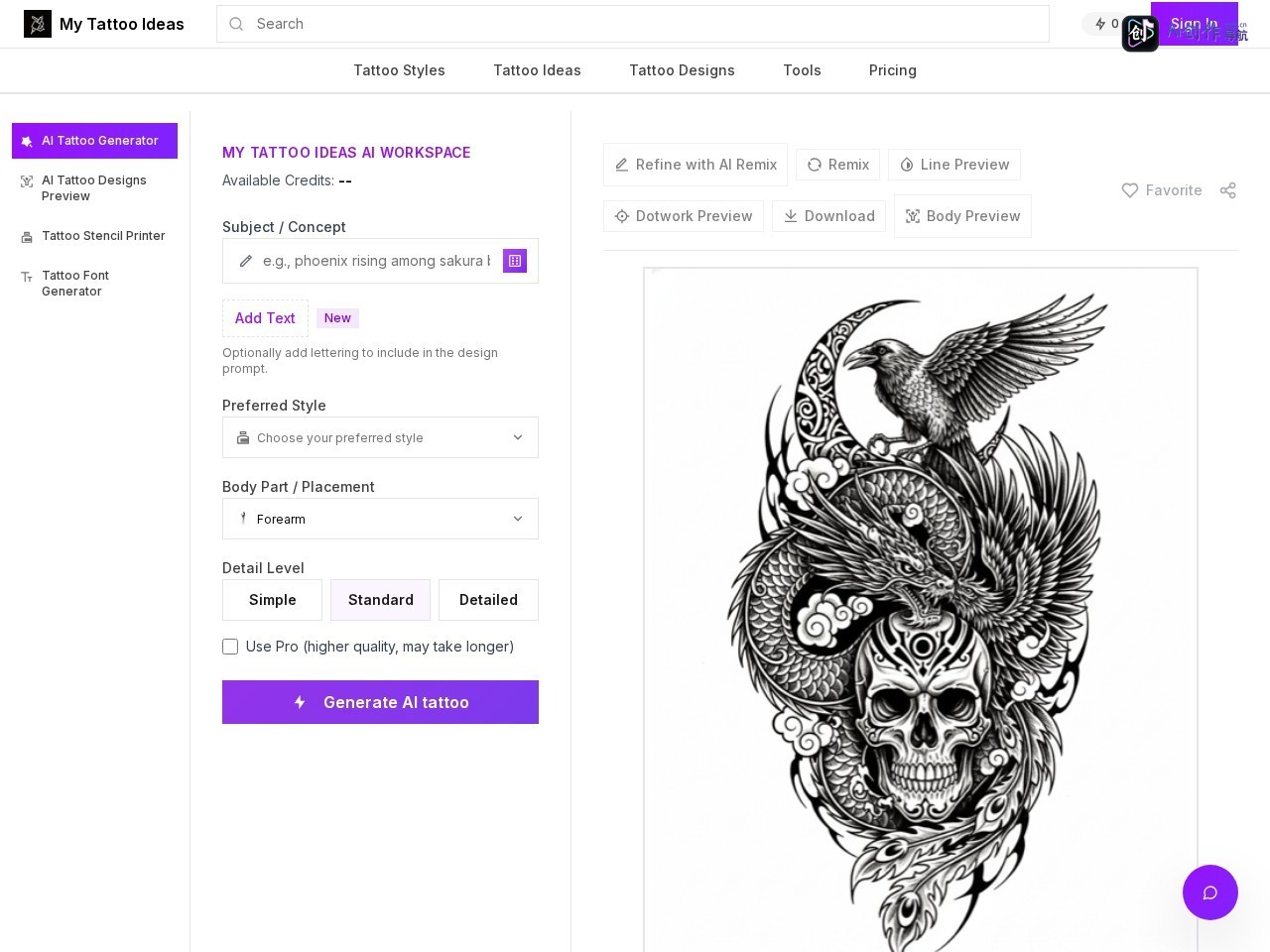Click the Favorite text label
The height and width of the screenshot is (952, 1270).
[x=1174, y=190]
